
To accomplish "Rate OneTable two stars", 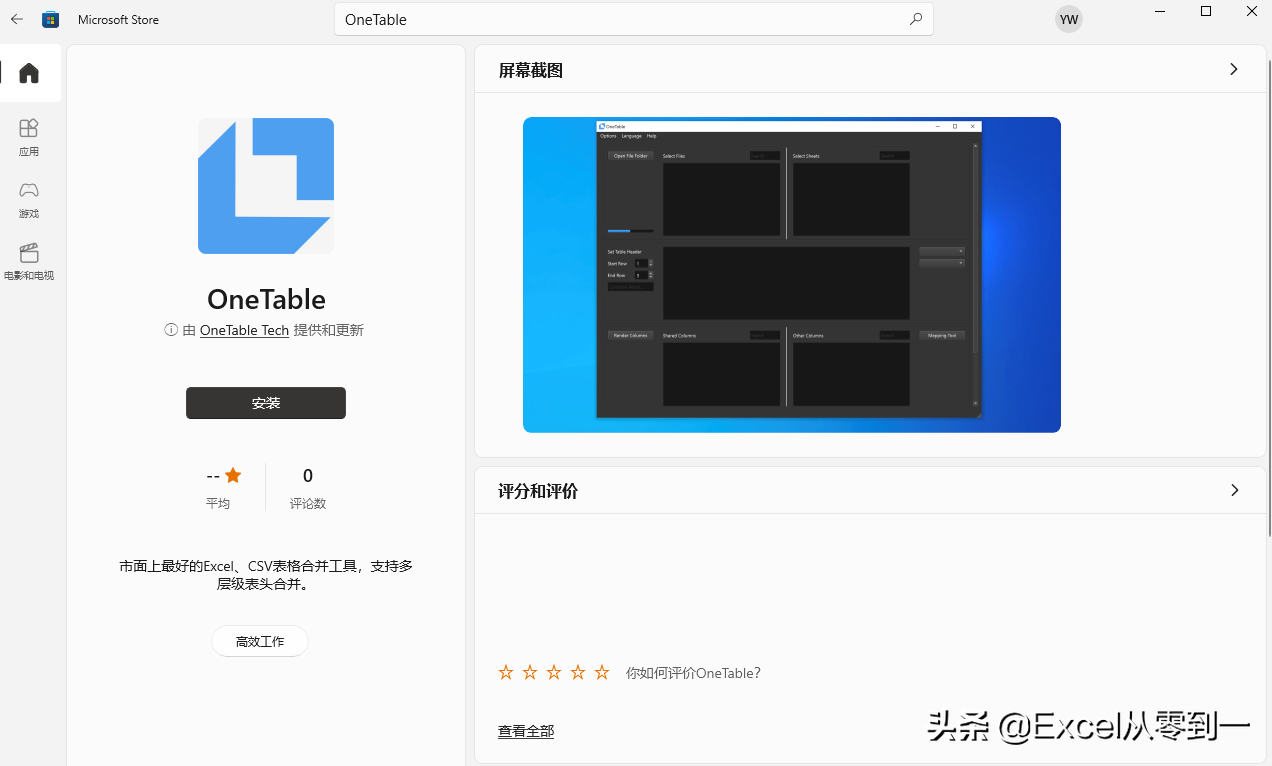I will click(530, 673).
